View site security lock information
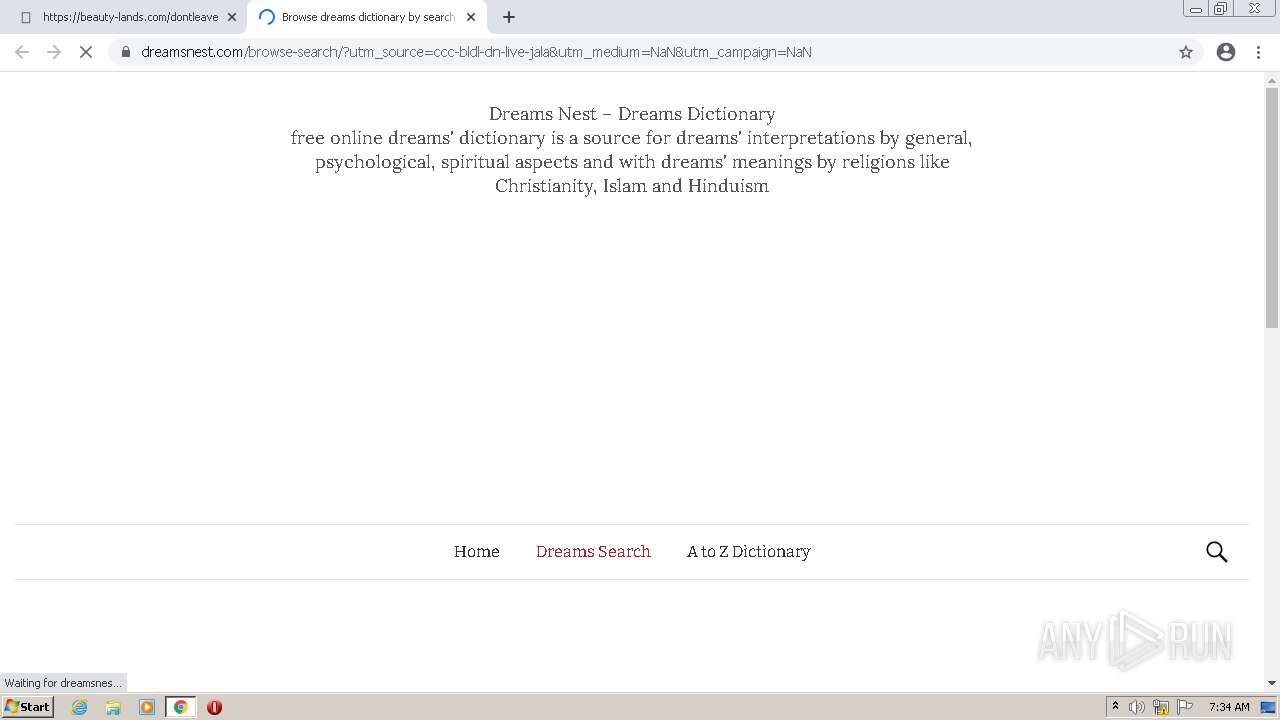 125,52
